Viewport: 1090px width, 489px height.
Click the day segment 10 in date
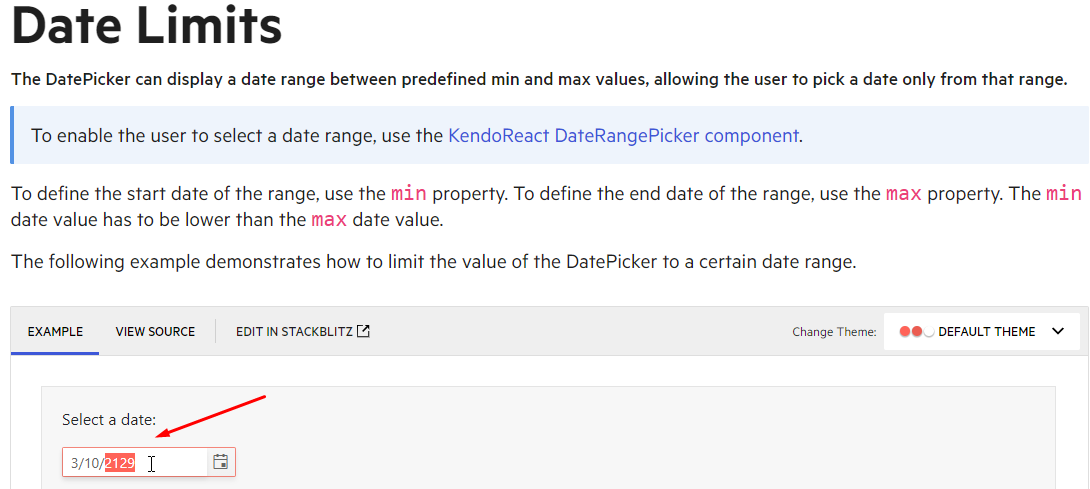tap(91, 463)
